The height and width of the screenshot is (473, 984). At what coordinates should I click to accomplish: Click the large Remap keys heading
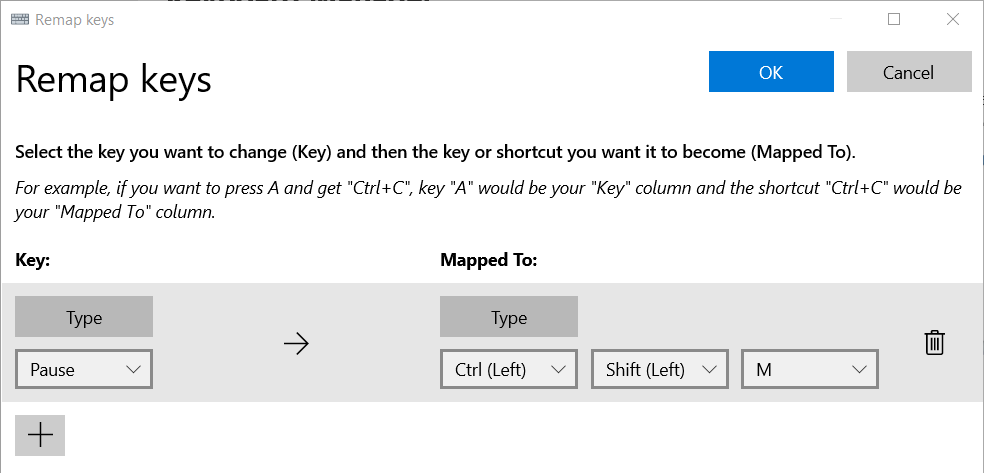[x=113, y=79]
